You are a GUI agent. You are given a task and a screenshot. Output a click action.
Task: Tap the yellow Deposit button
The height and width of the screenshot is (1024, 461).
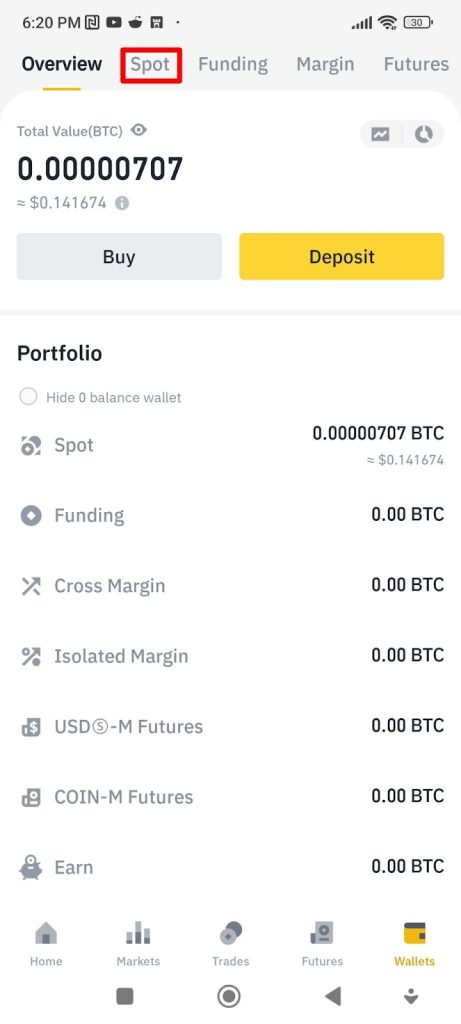342,257
